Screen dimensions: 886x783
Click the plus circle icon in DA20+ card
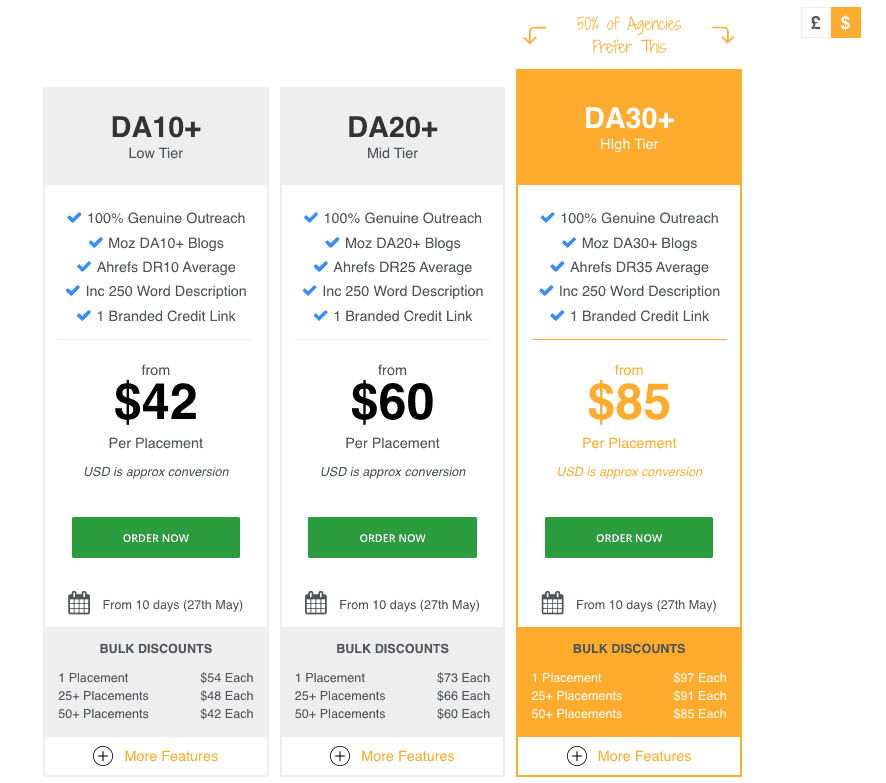coord(340,756)
